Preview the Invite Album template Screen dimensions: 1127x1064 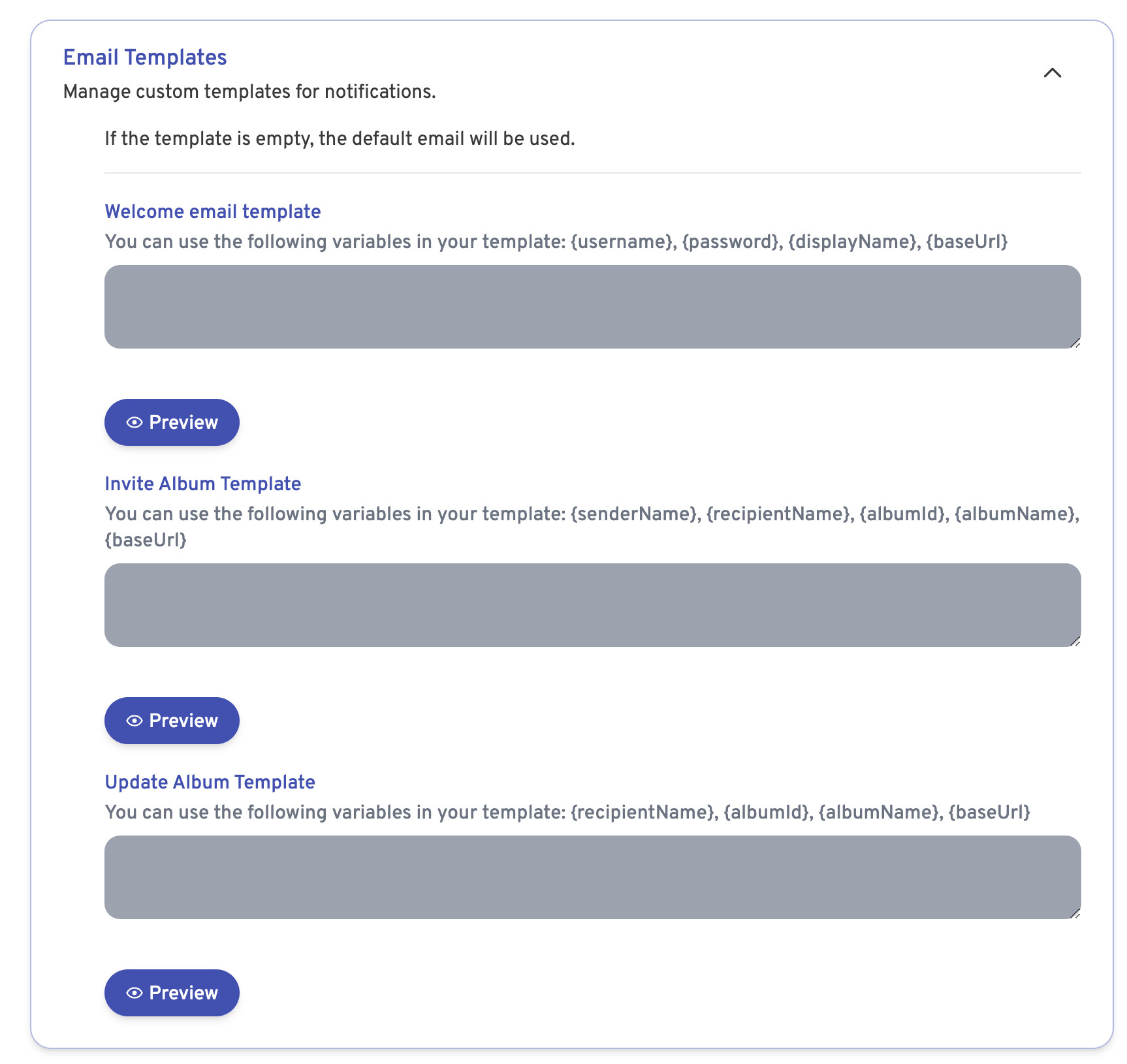[172, 721]
